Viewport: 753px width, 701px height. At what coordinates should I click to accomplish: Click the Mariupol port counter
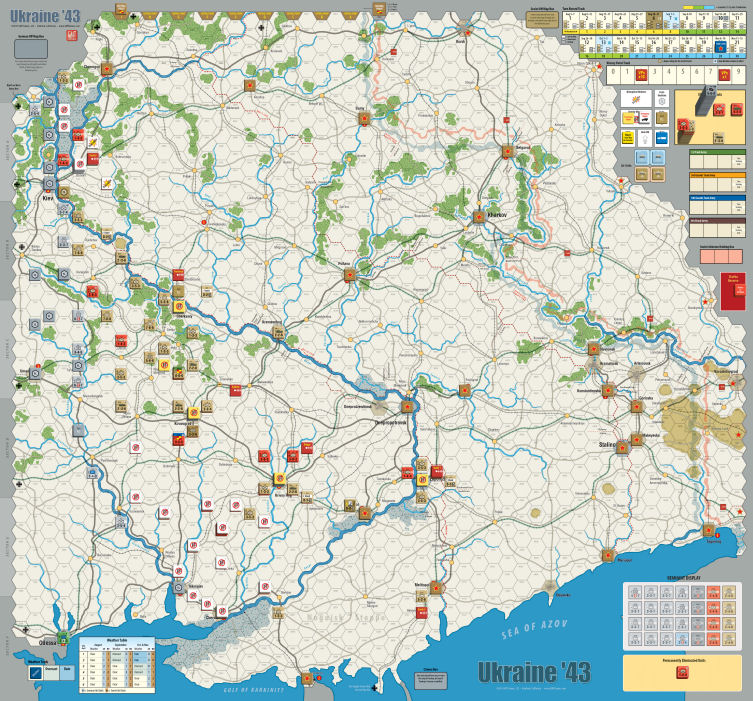(608, 556)
